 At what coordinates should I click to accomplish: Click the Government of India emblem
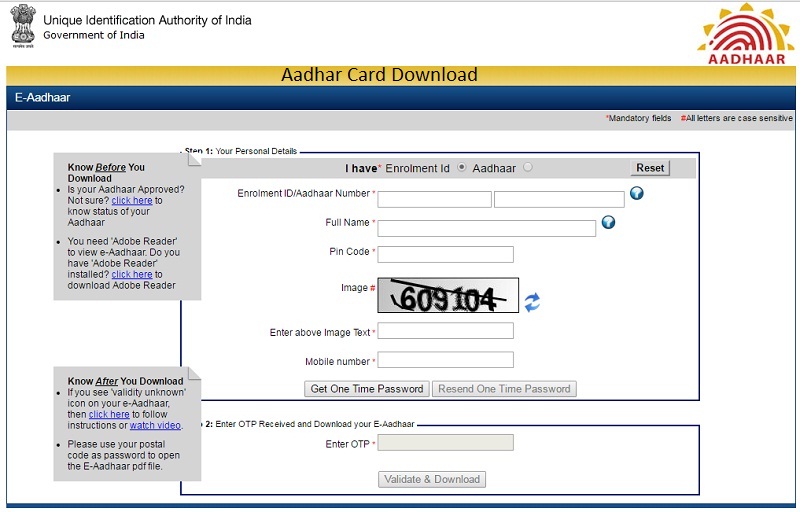click(x=23, y=25)
